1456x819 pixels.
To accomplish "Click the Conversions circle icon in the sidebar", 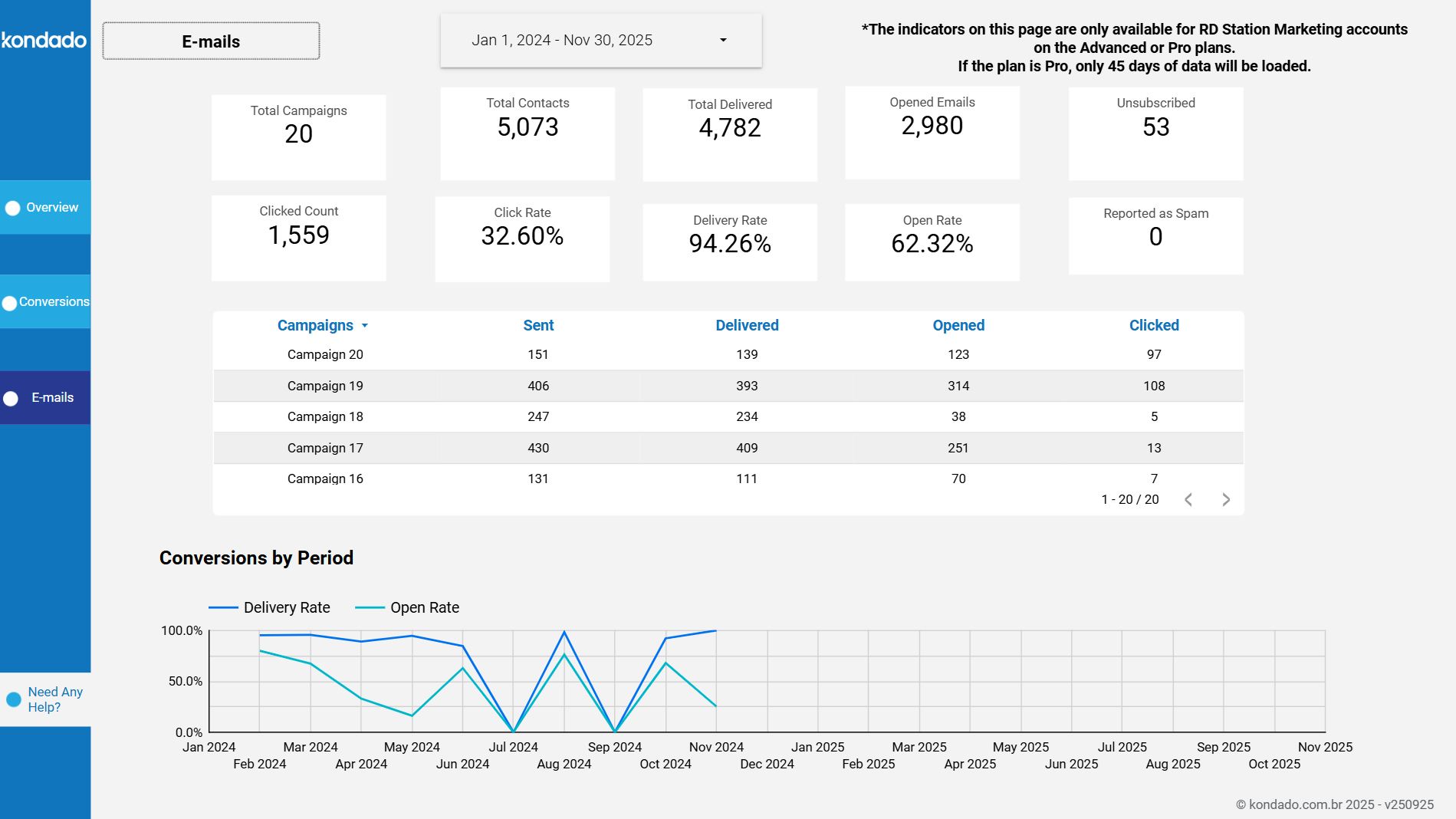I will 9,302.
